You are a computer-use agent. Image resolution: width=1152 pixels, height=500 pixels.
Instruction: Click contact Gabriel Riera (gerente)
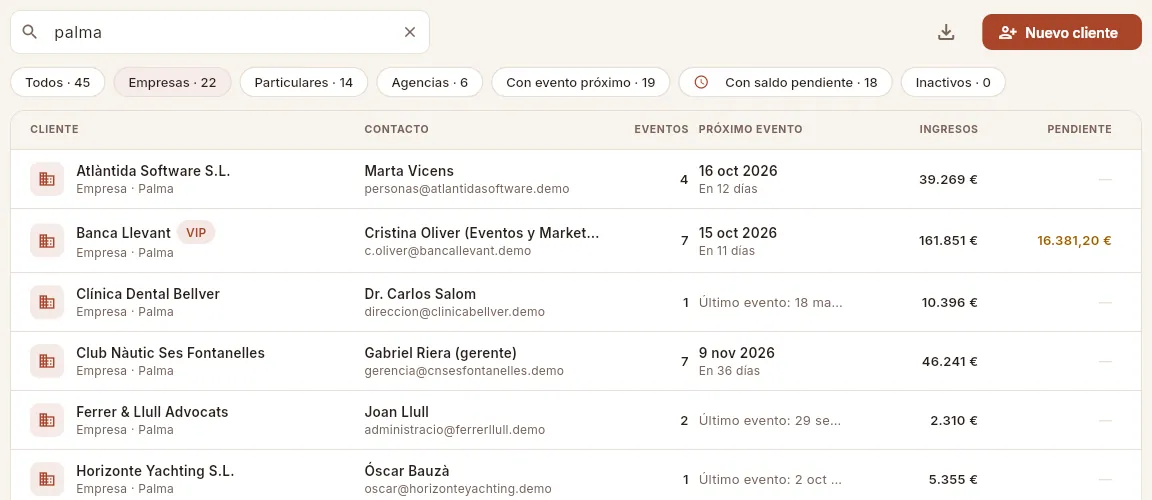pyautogui.click(x=441, y=353)
